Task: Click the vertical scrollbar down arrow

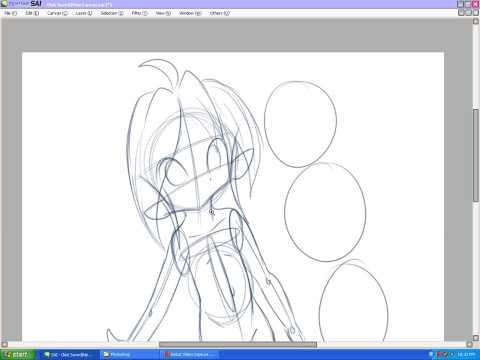Action: coord(476,338)
